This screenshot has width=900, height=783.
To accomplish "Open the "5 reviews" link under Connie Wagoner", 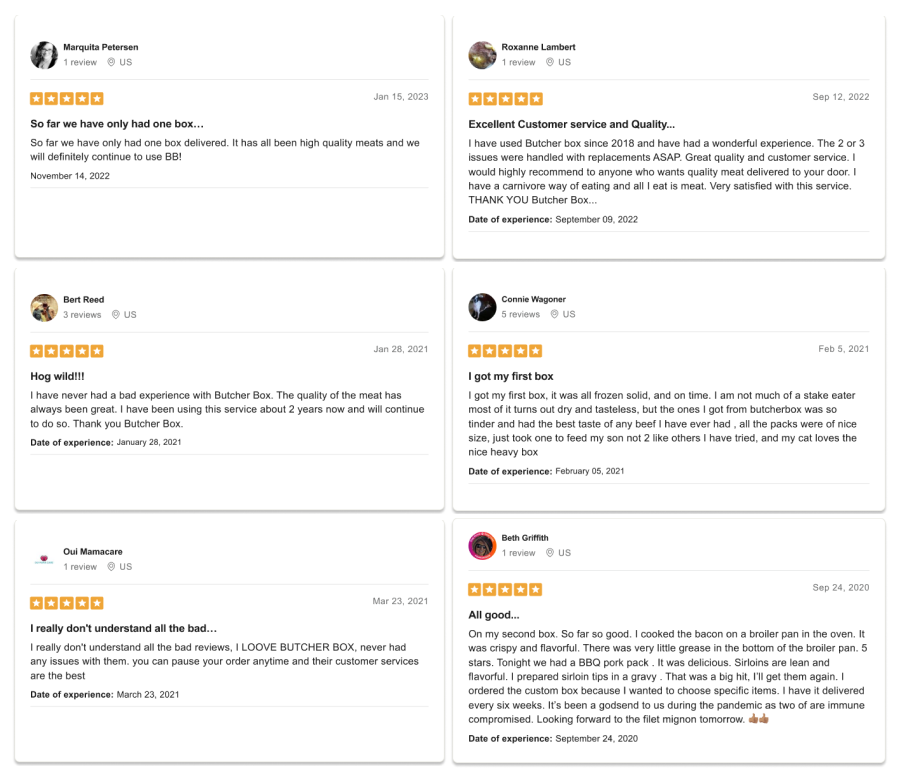I will point(520,314).
